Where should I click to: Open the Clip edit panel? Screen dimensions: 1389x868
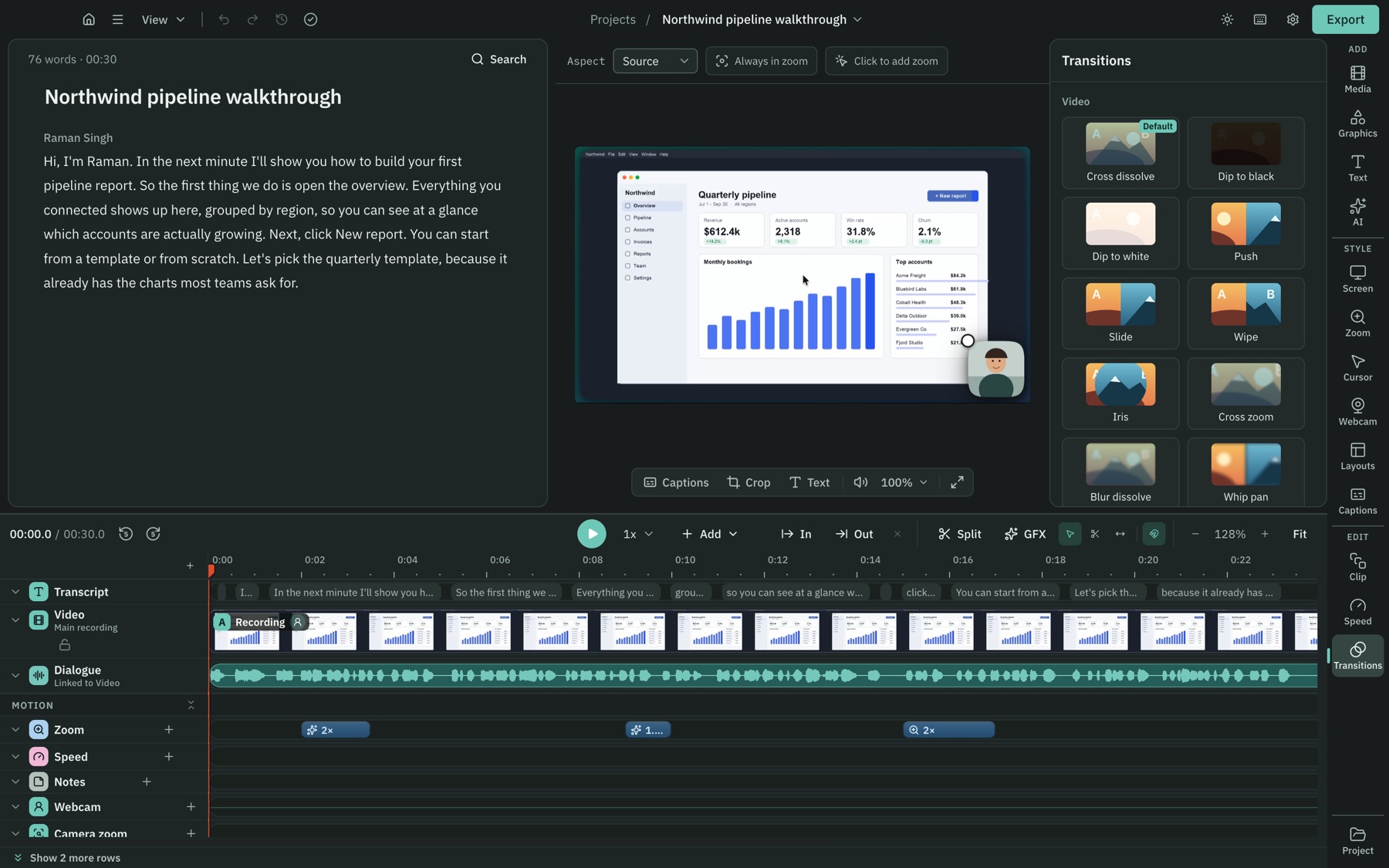point(1357,568)
